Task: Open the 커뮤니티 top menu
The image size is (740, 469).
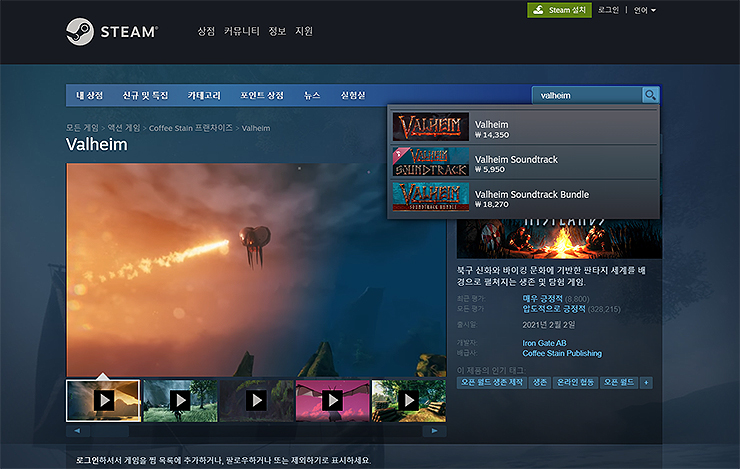Action: (242, 31)
